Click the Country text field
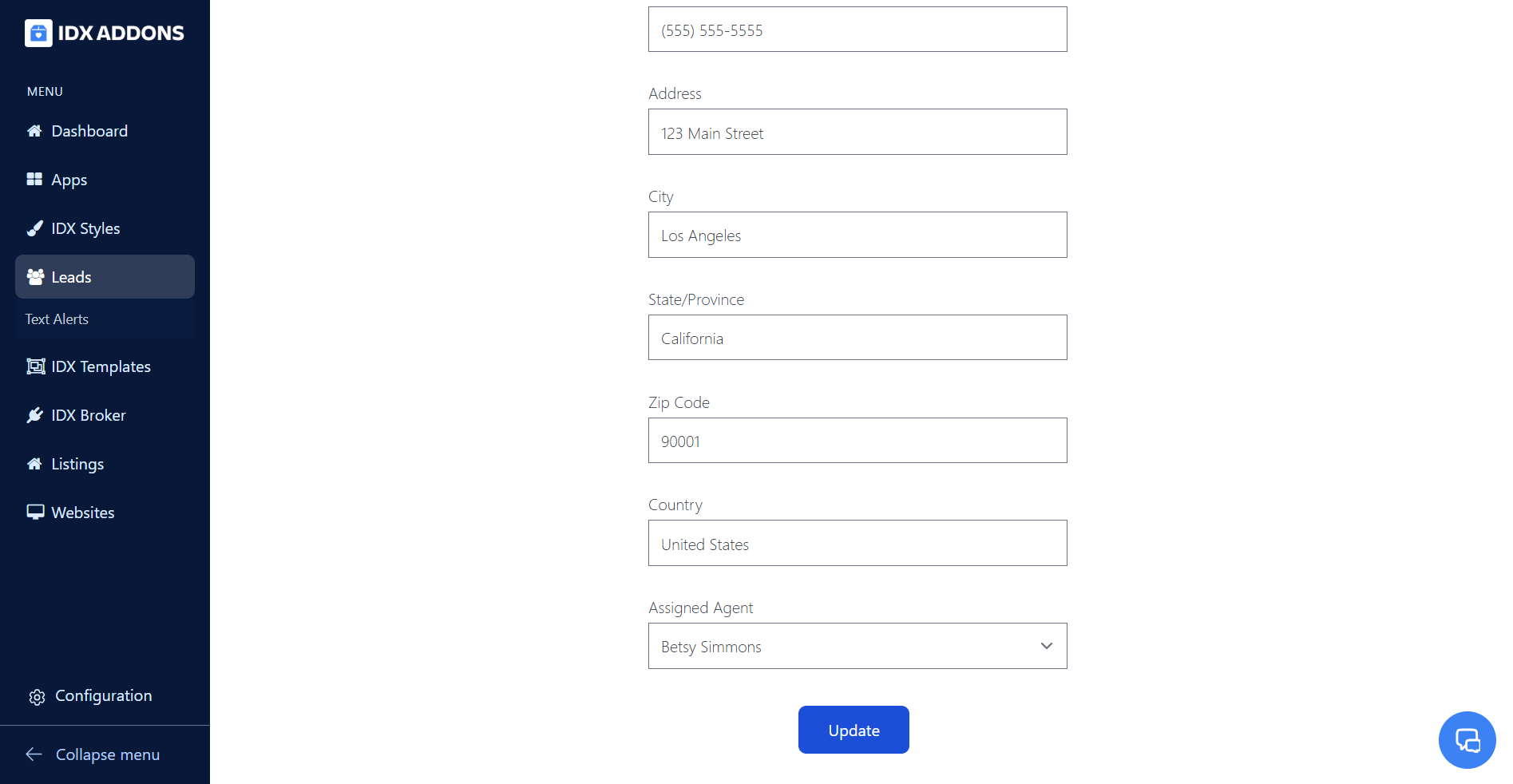 click(857, 544)
